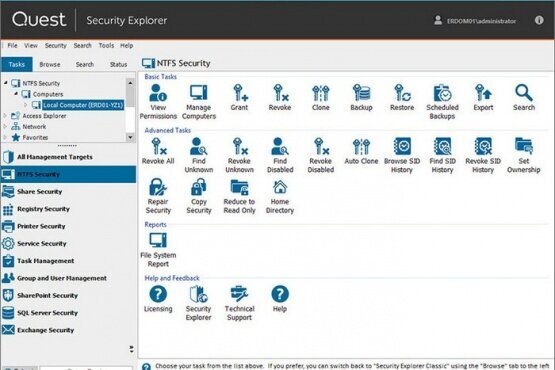Image resolution: width=555 pixels, height=370 pixels.
Task: Open the Security menu
Action: point(56,45)
